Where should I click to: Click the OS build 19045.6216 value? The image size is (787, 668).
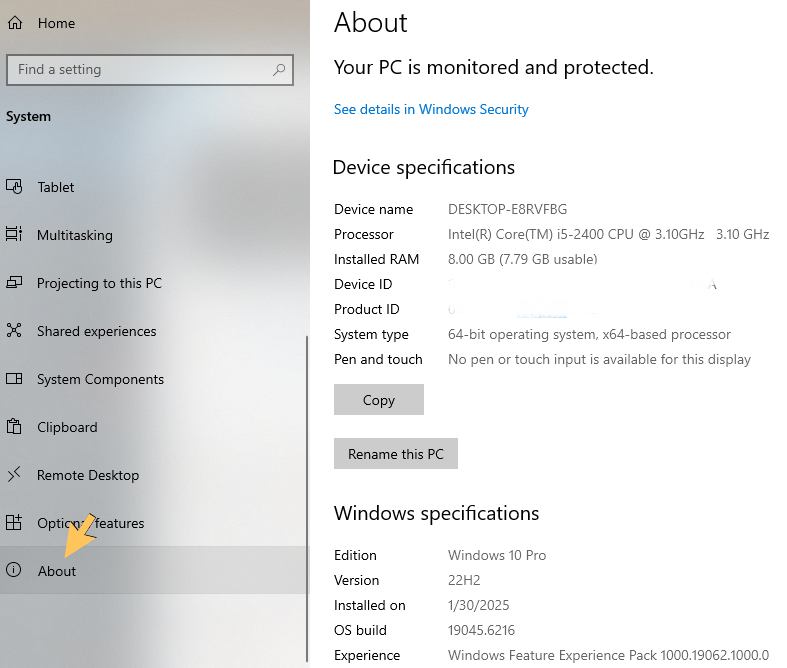point(481,630)
